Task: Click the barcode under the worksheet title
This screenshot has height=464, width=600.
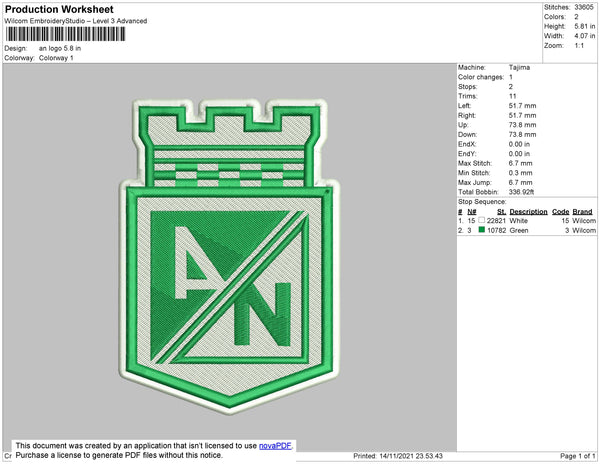Action: [65, 34]
